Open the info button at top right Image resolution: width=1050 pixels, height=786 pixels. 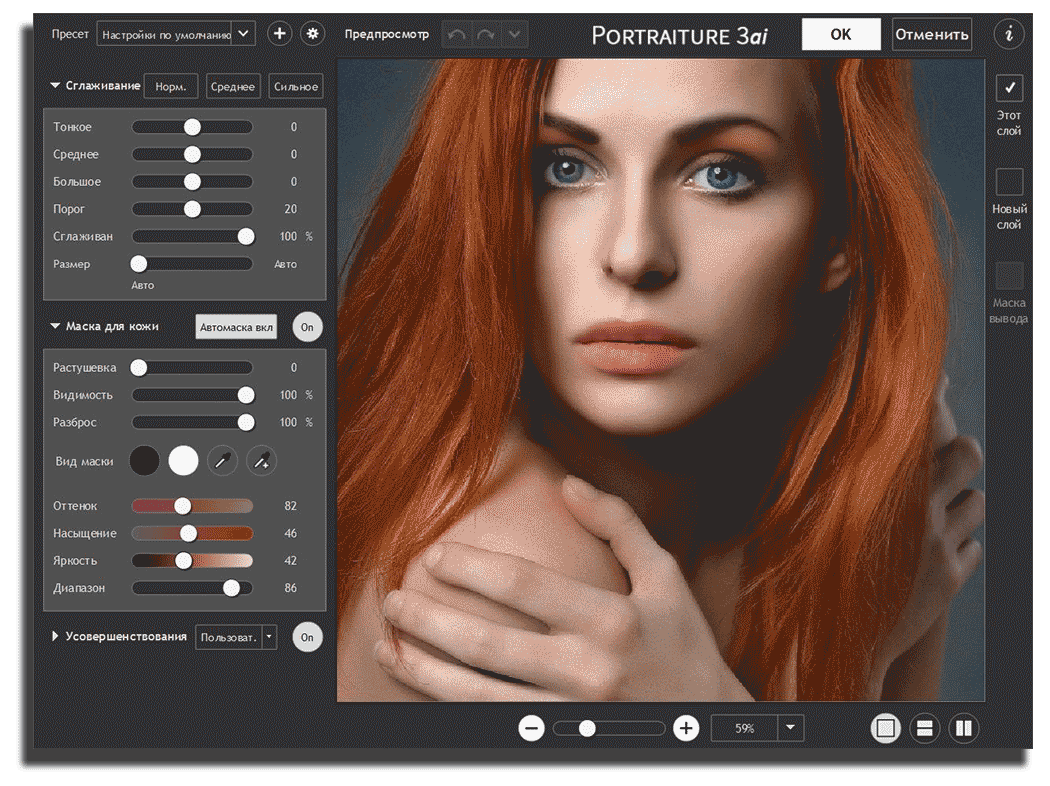[1008, 34]
